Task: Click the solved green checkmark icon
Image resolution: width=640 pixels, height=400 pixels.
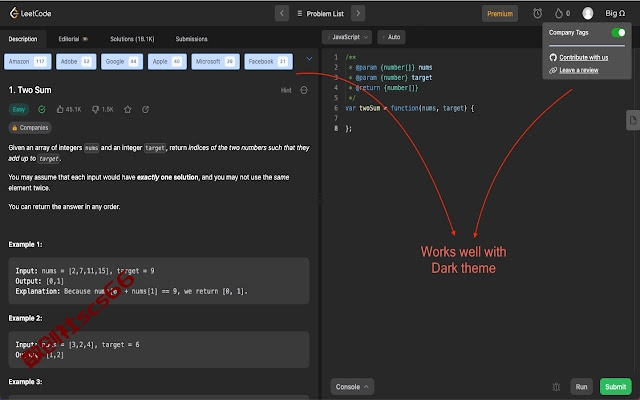Action: pos(42,109)
